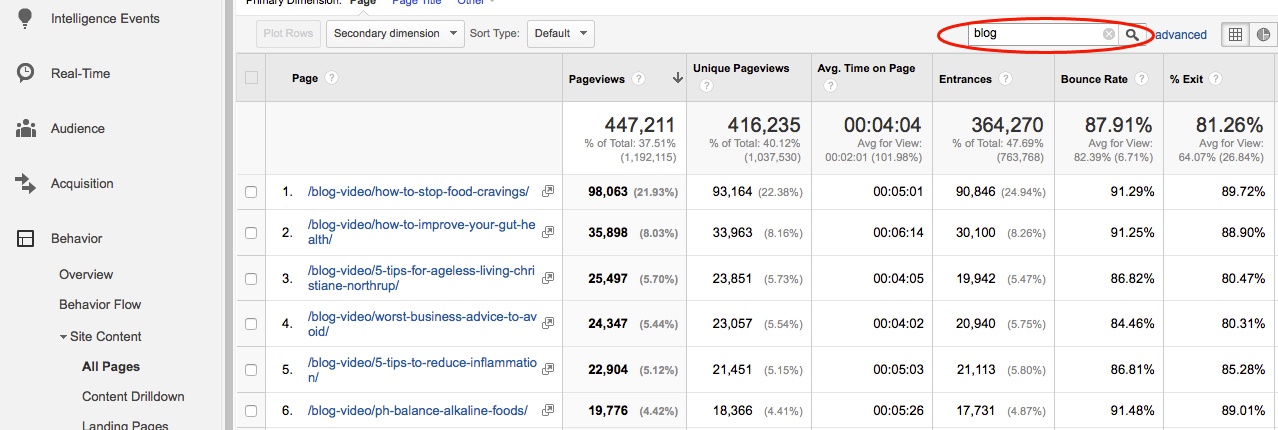The height and width of the screenshot is (430, 1278).
Task: Switch to data table grid view
Action: 1236,34
